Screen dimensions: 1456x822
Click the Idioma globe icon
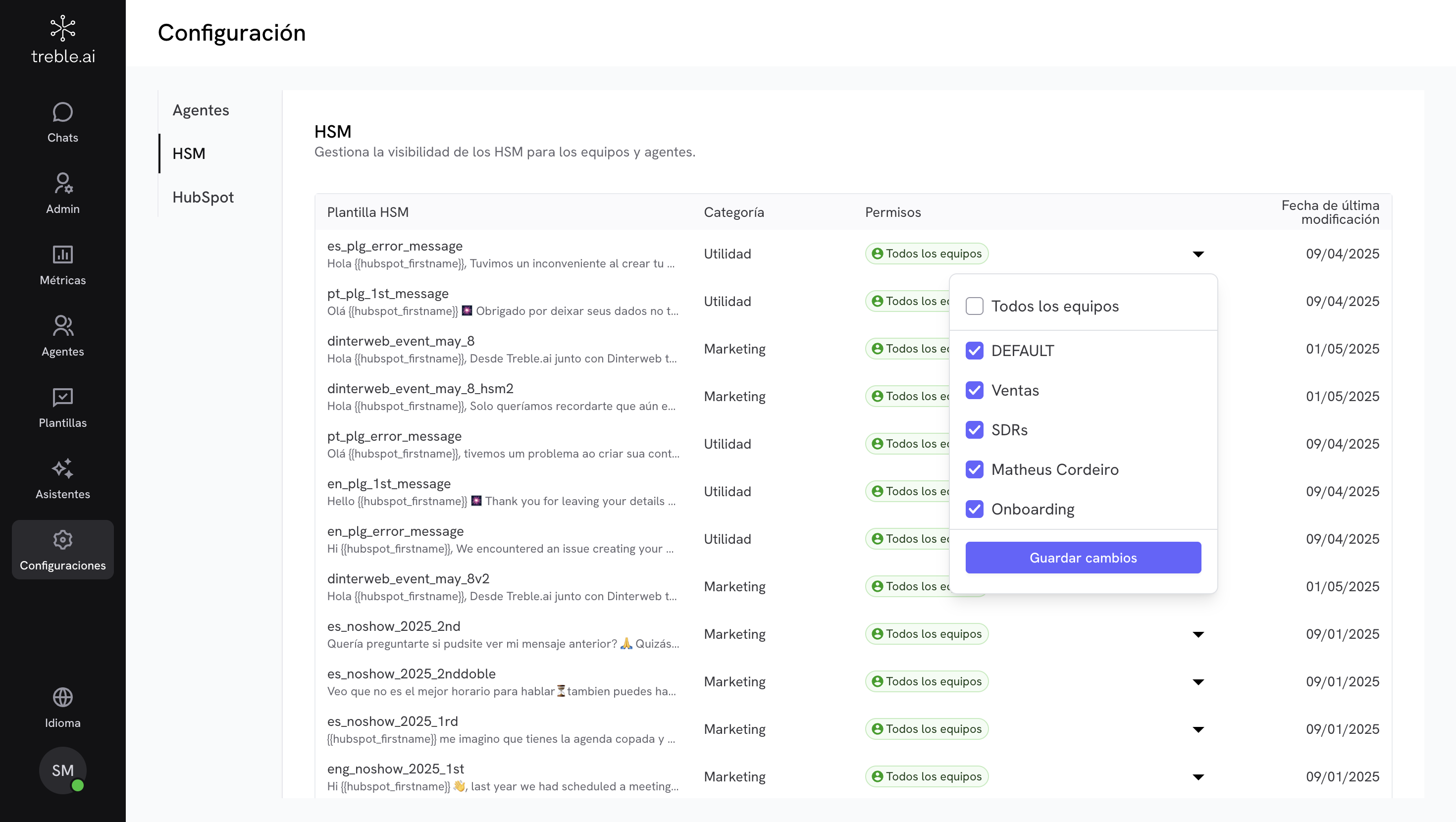click(63, 698)
